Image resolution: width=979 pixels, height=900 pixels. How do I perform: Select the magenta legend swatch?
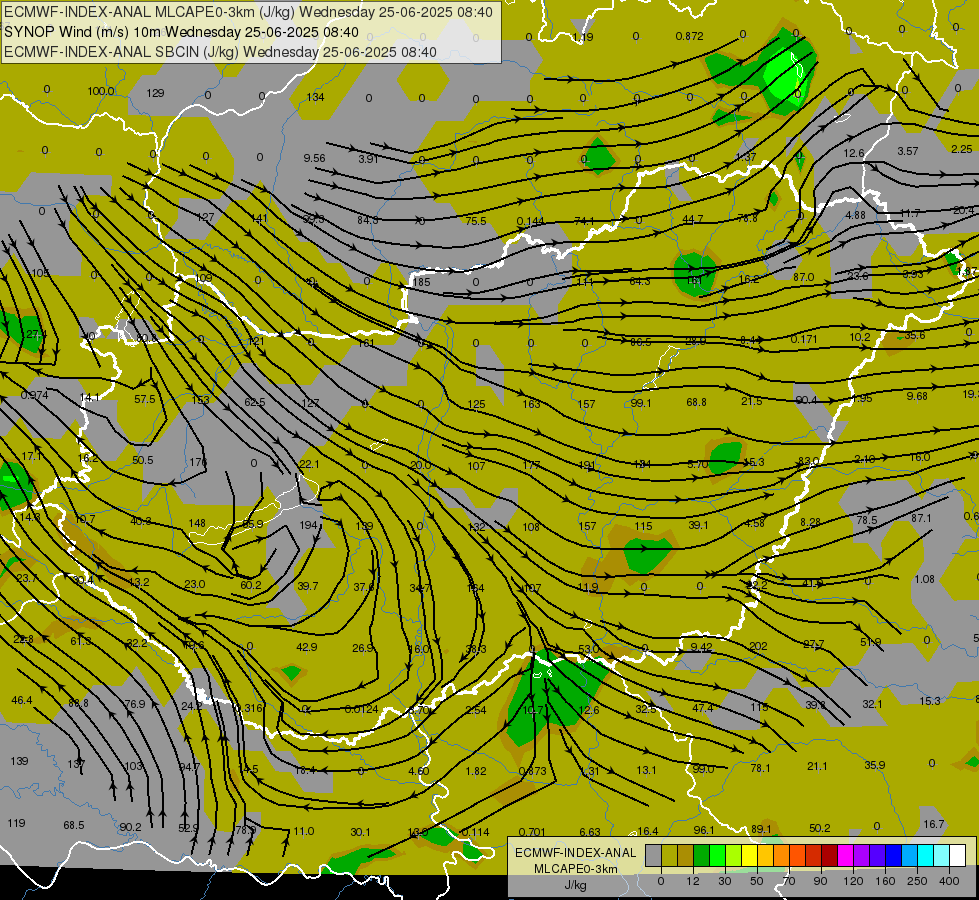coord(846,855)
